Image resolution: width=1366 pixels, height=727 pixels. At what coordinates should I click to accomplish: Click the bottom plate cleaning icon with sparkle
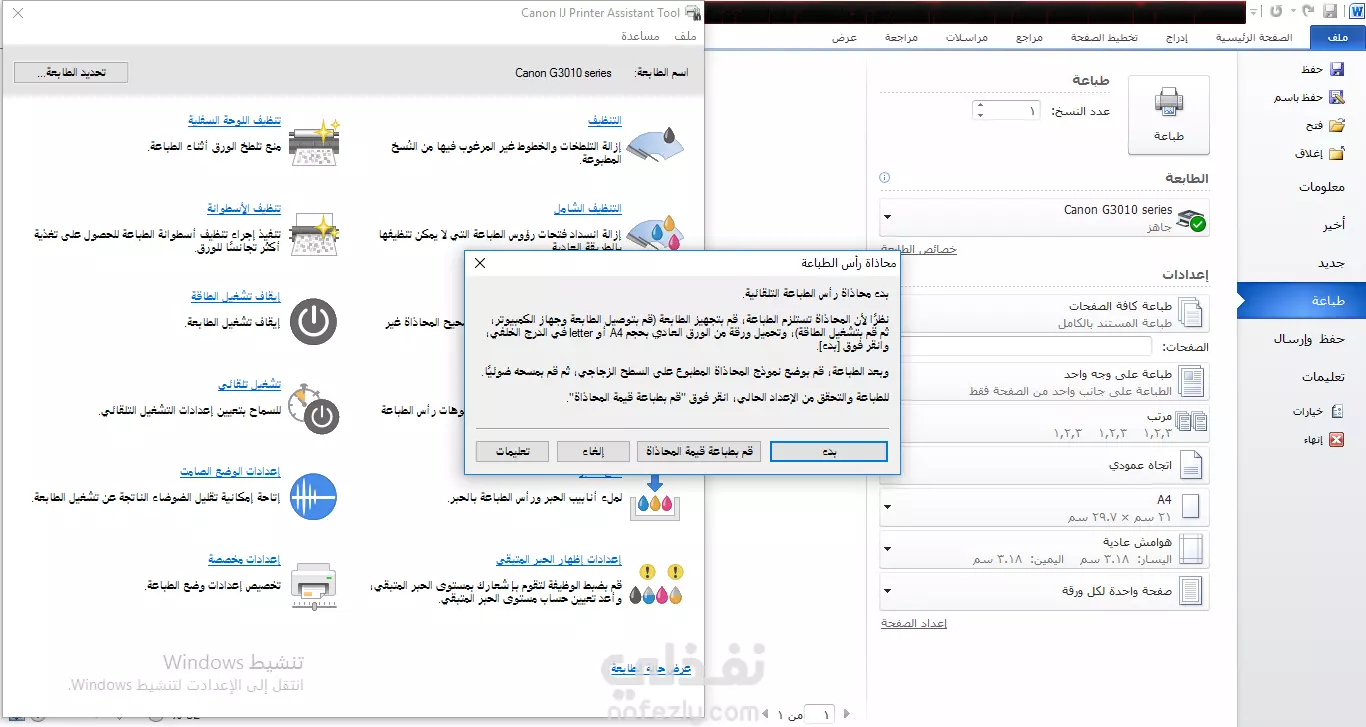315,143
